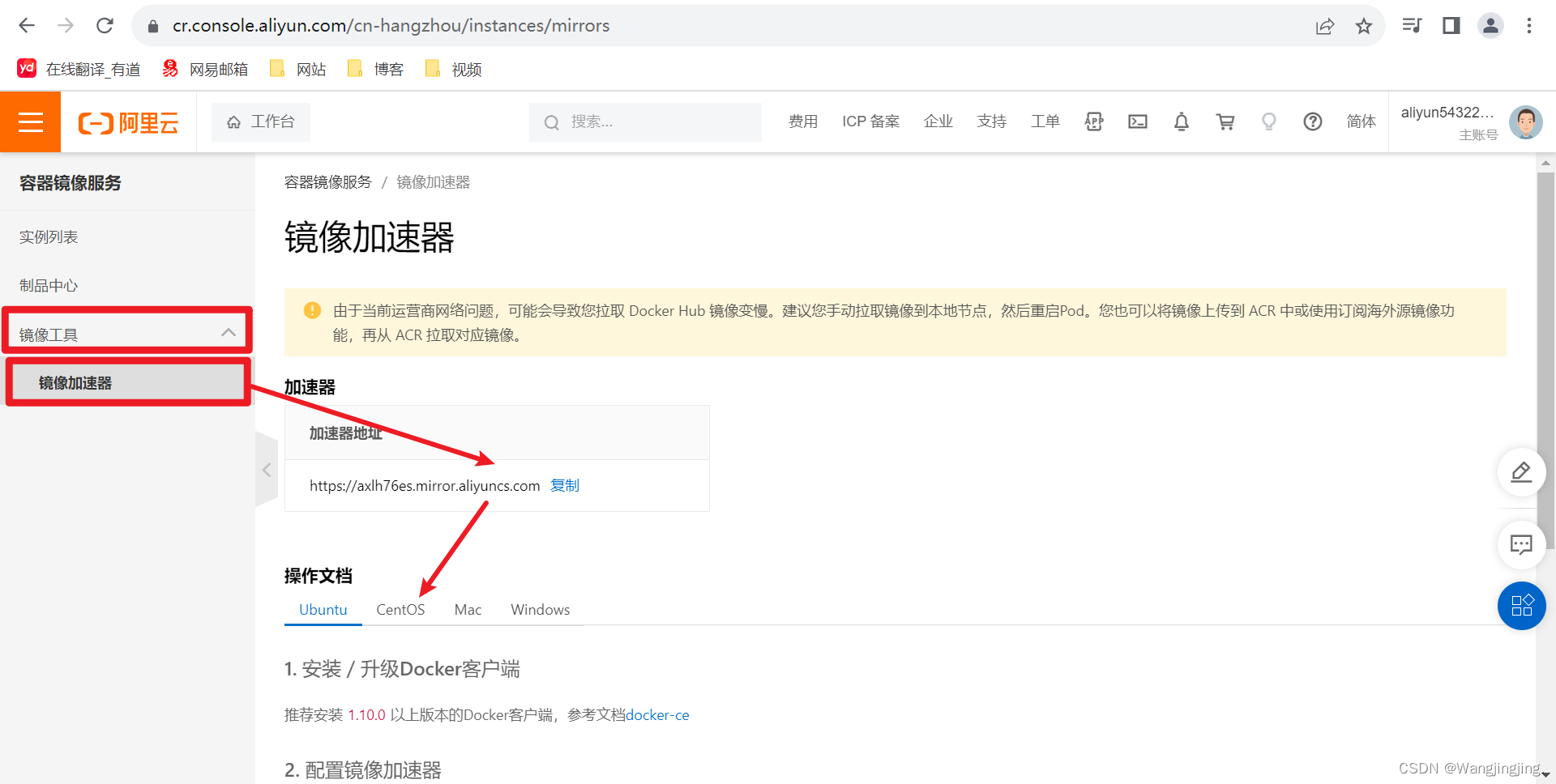
Task: Click the scrollbar down arrow
Action: 1545,774
